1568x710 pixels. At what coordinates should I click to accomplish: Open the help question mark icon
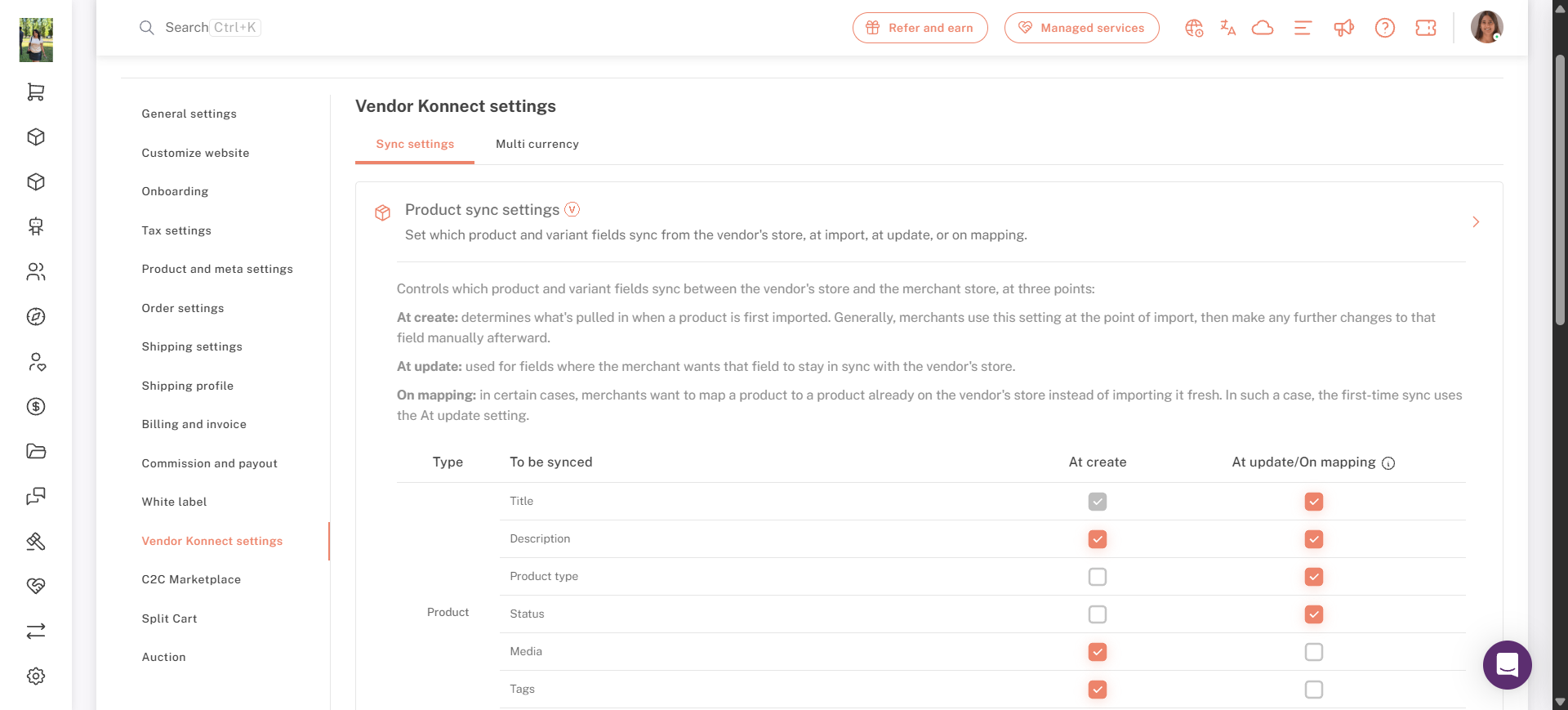point(1385,28)
